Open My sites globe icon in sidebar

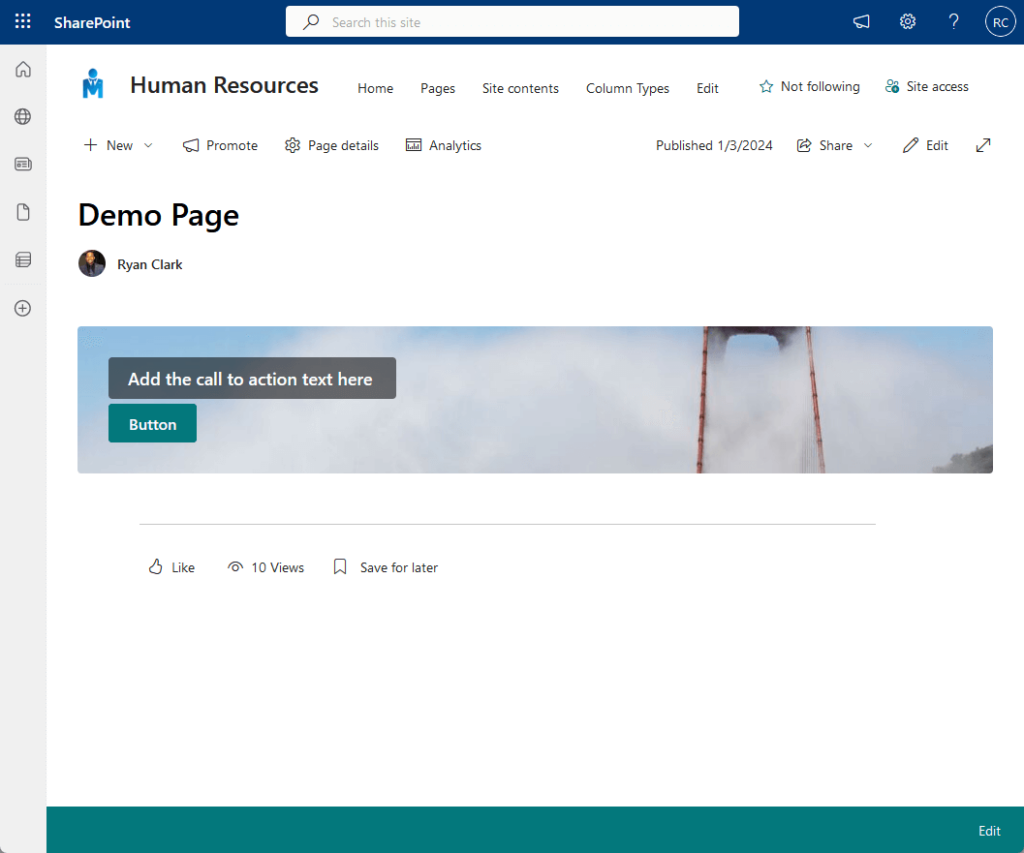pyautogui.click(x=23, y=117)
